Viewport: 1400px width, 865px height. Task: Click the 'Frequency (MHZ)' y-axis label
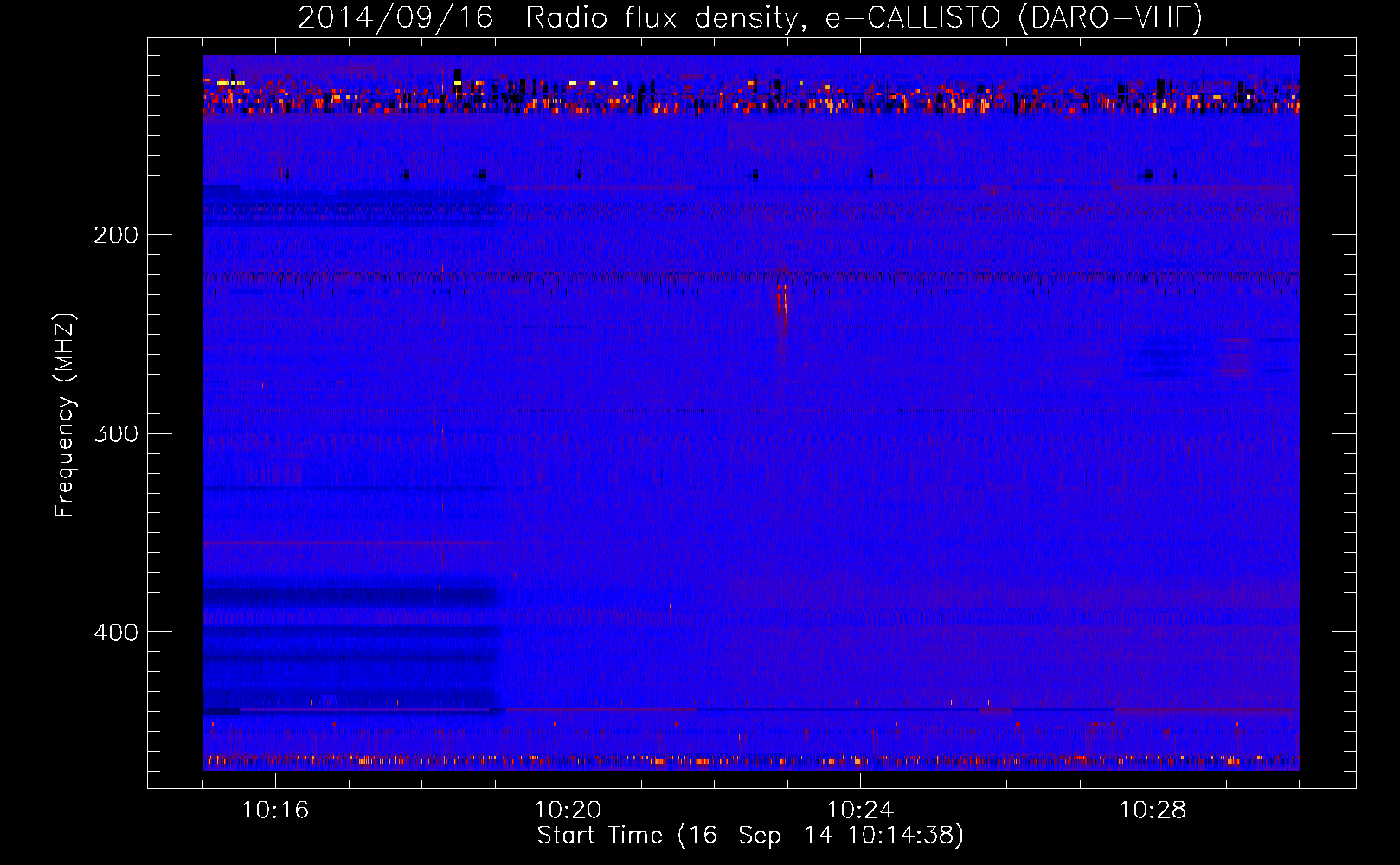click(x=65, y=414)
